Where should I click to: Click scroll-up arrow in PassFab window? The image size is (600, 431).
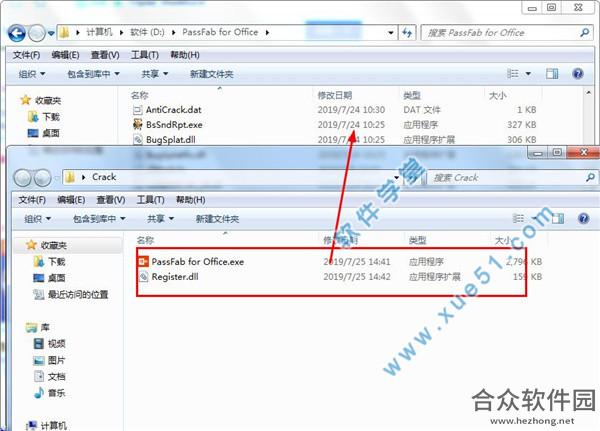(x=589, y=93)
